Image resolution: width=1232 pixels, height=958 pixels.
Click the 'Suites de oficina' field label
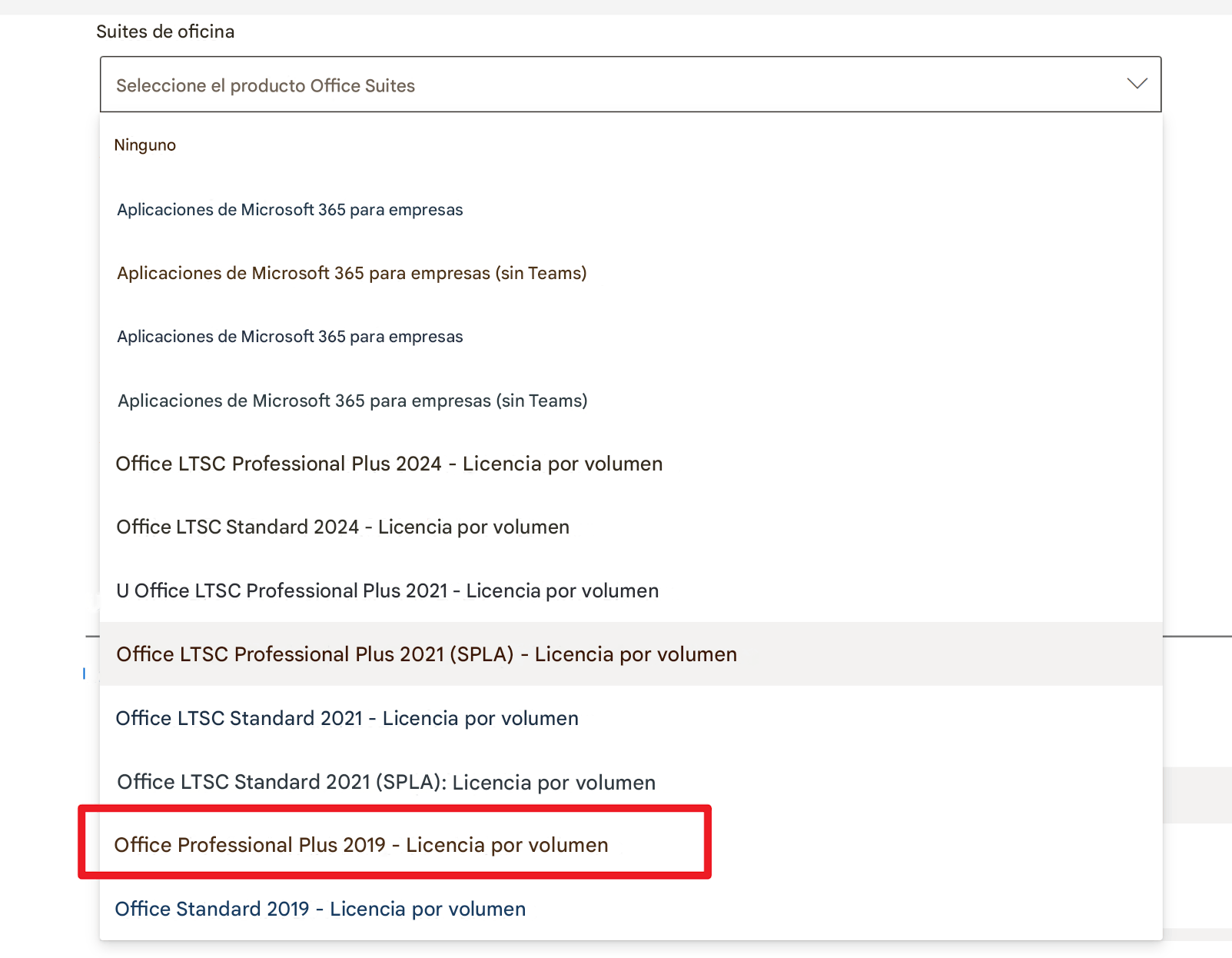pyautogui.click(x=165, y=32)
